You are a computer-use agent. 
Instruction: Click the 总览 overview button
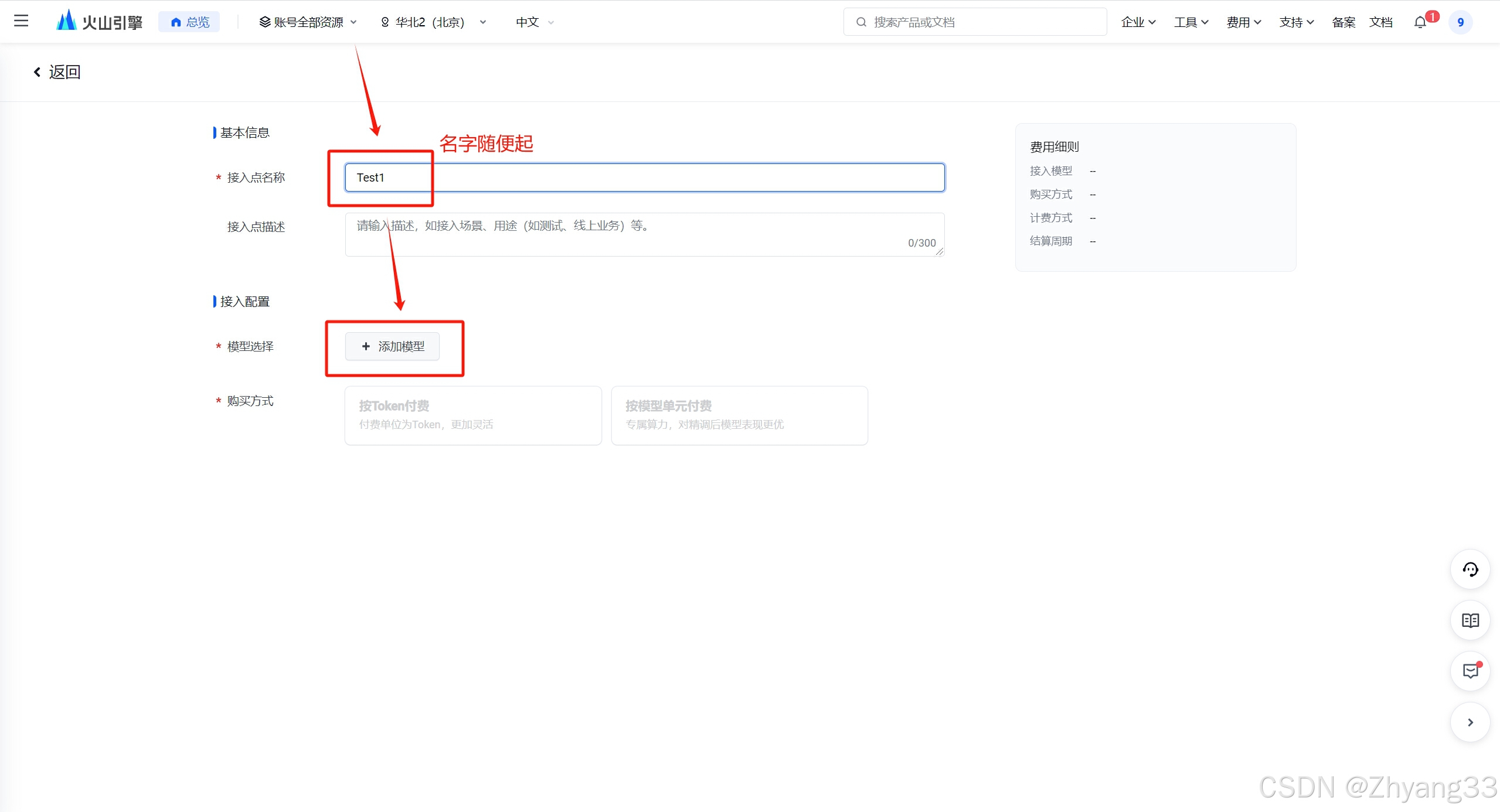click(x=189, y=22)
